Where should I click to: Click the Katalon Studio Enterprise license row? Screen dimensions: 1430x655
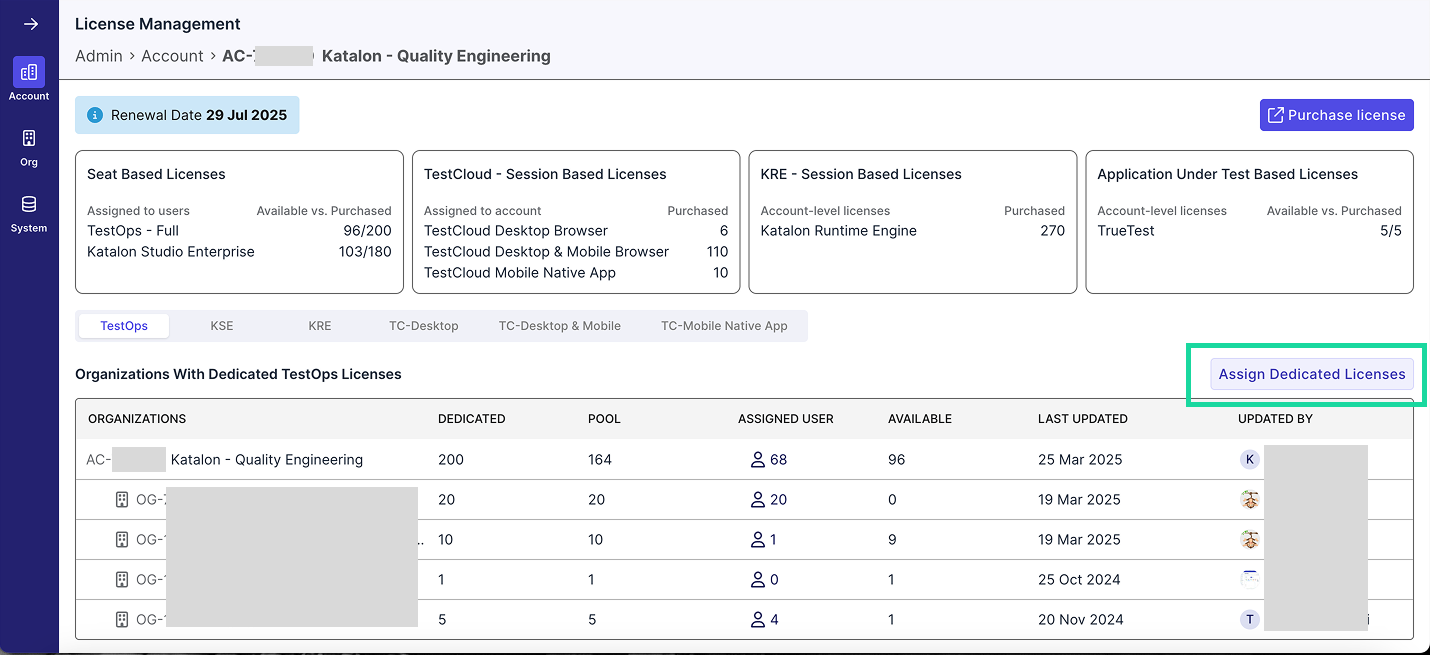pyautogui.click(x=239, y=252)
